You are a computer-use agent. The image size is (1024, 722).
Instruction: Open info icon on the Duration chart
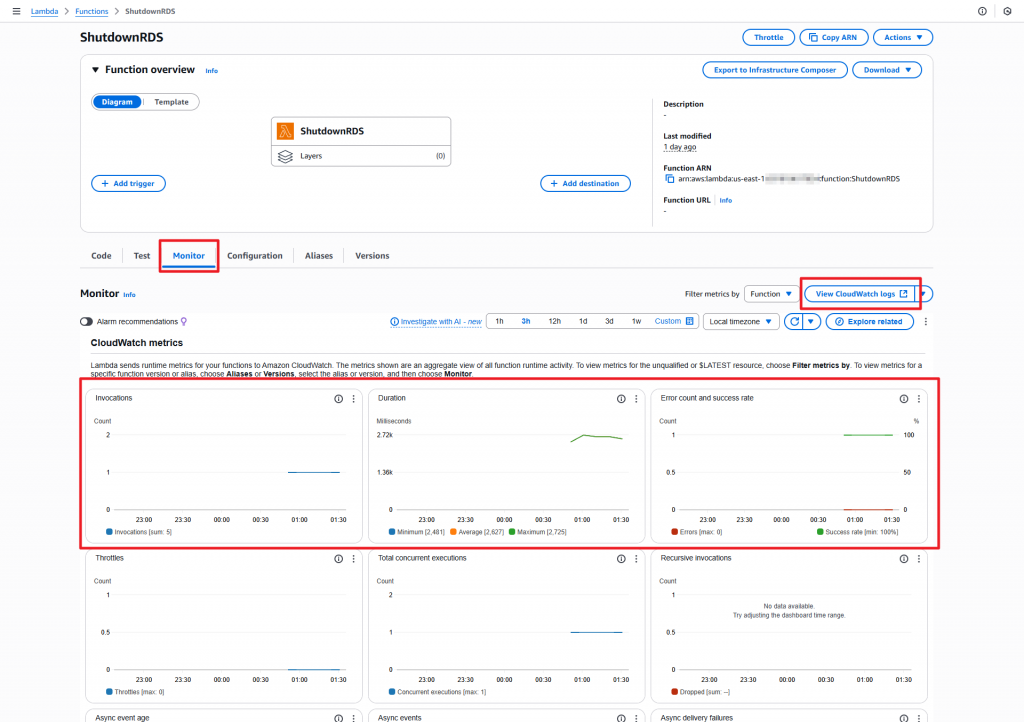[x=621, y=399]
